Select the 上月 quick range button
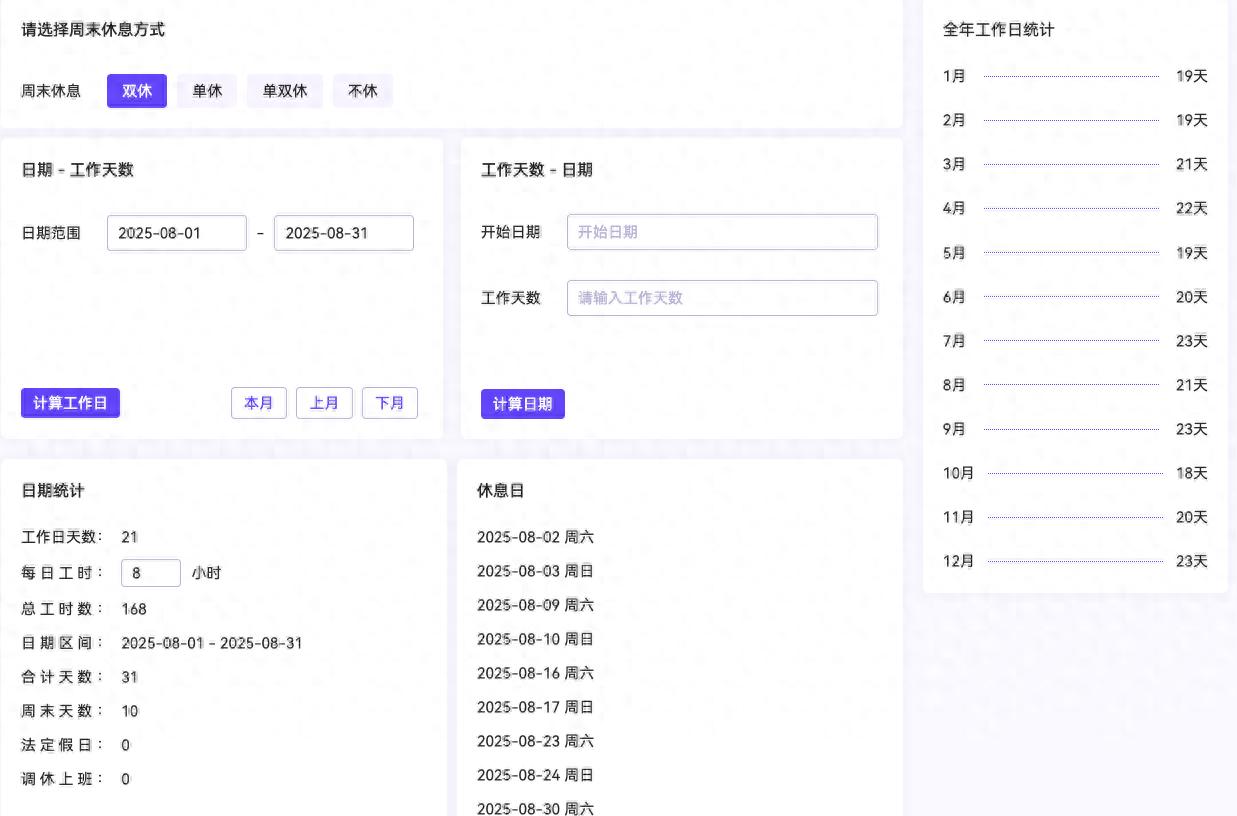Screen dimensions: 1237x816 click(x=324, y=403)
